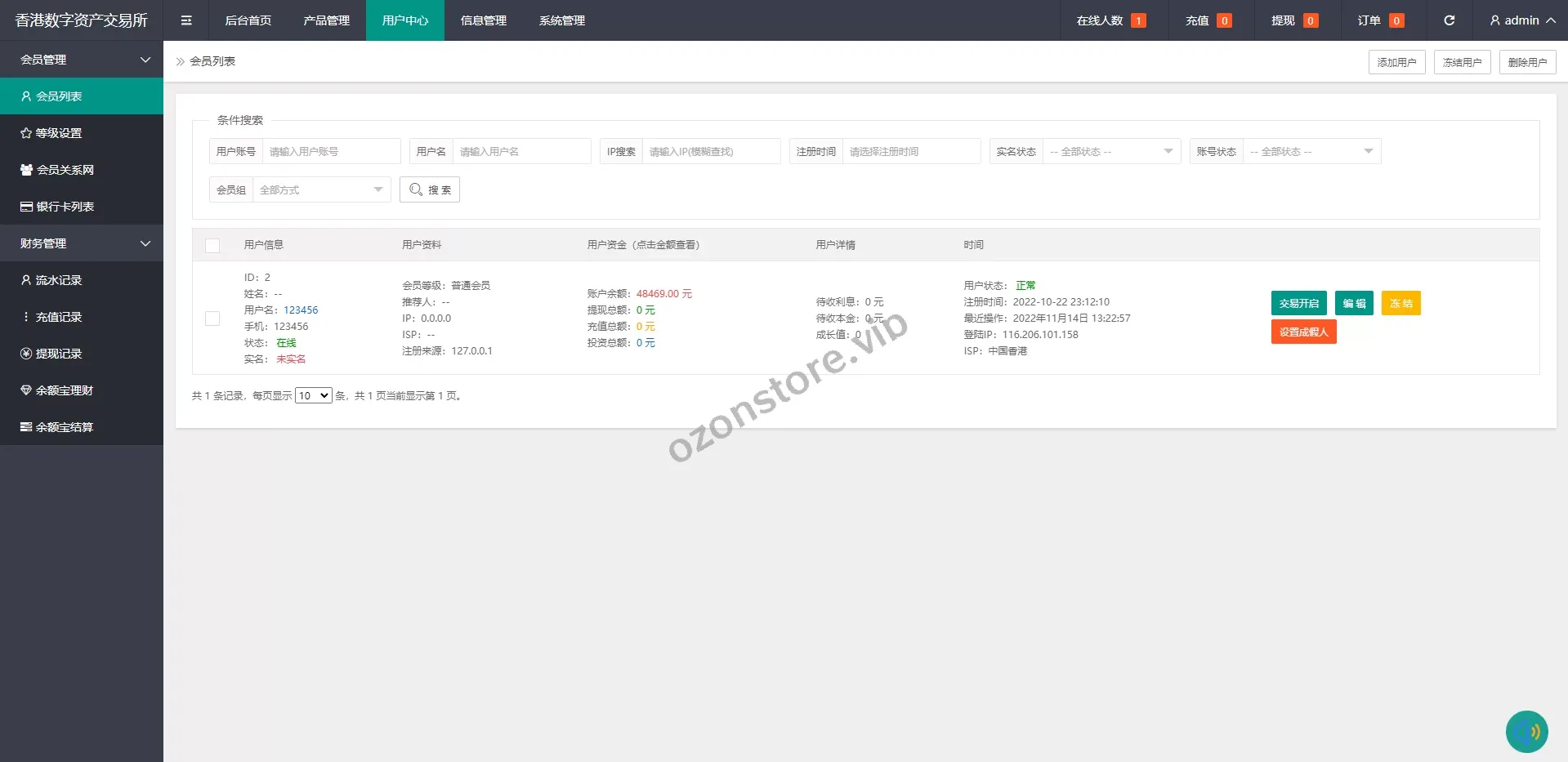
Task: Click the magnifier search button
Action: coord(430,189)
